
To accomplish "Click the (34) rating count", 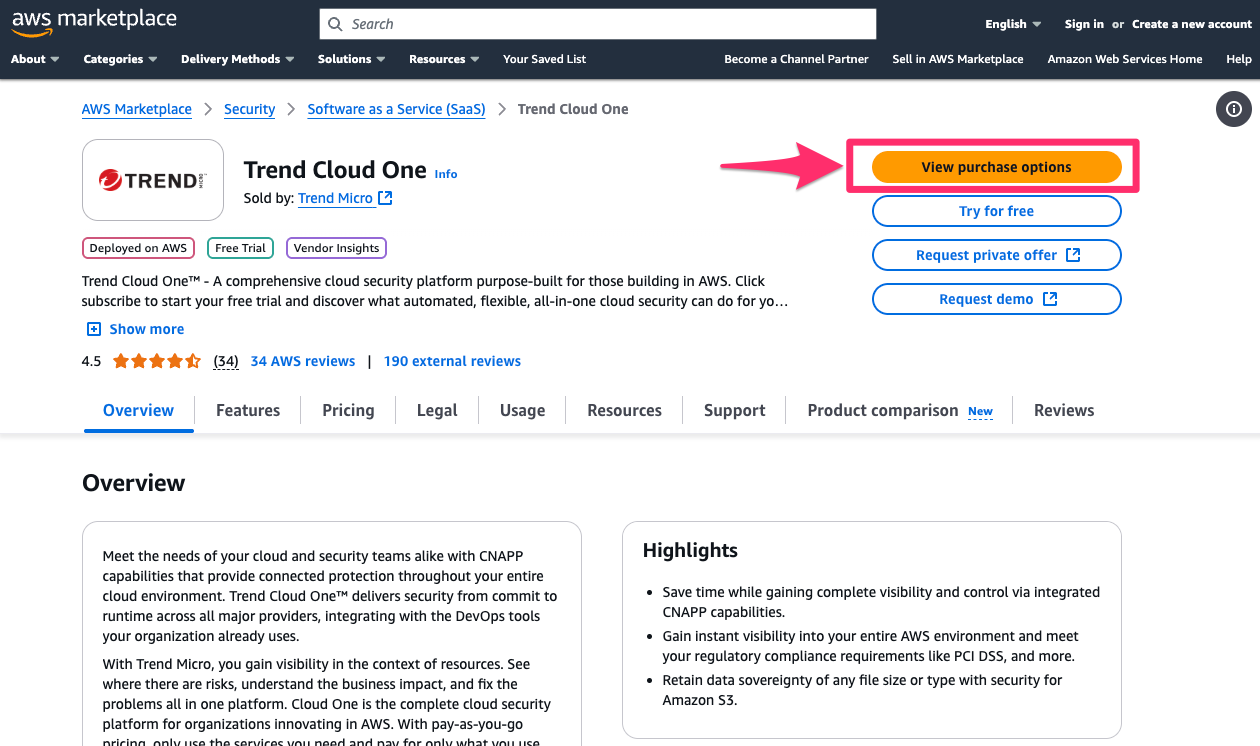I will coord(226,361).
